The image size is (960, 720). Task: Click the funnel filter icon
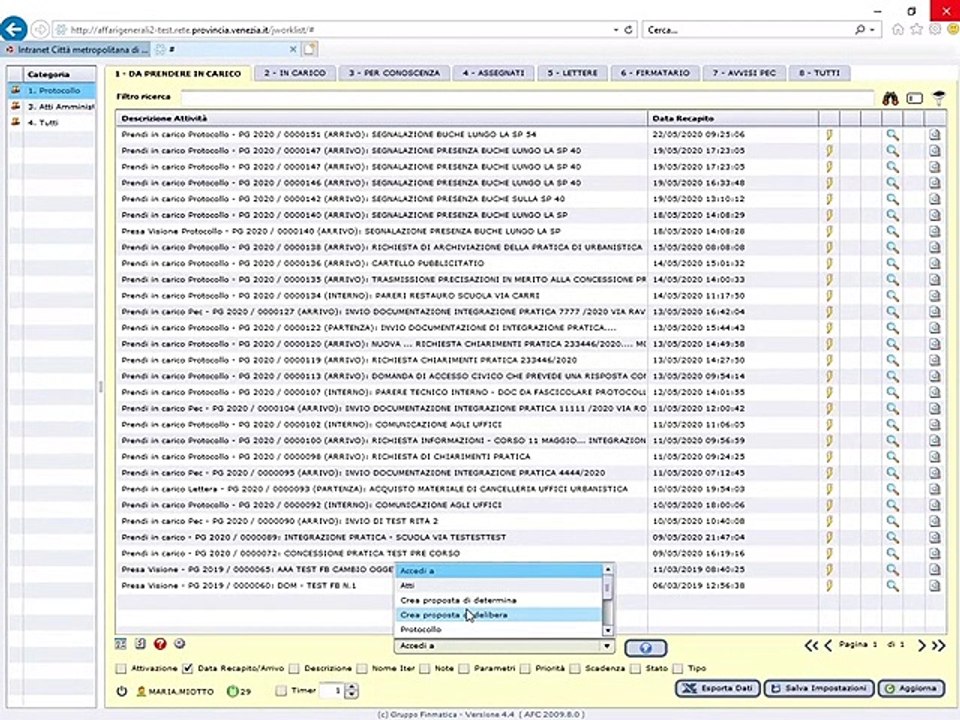click(x=939, y=97)
